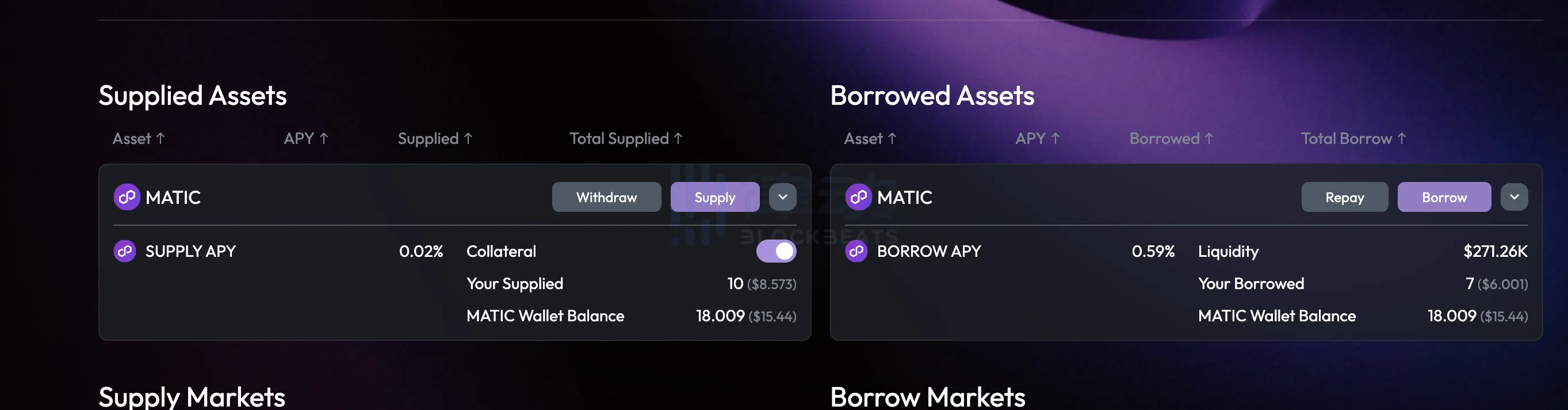Sort supplied assets by Asset arrow

pos(160,138)
